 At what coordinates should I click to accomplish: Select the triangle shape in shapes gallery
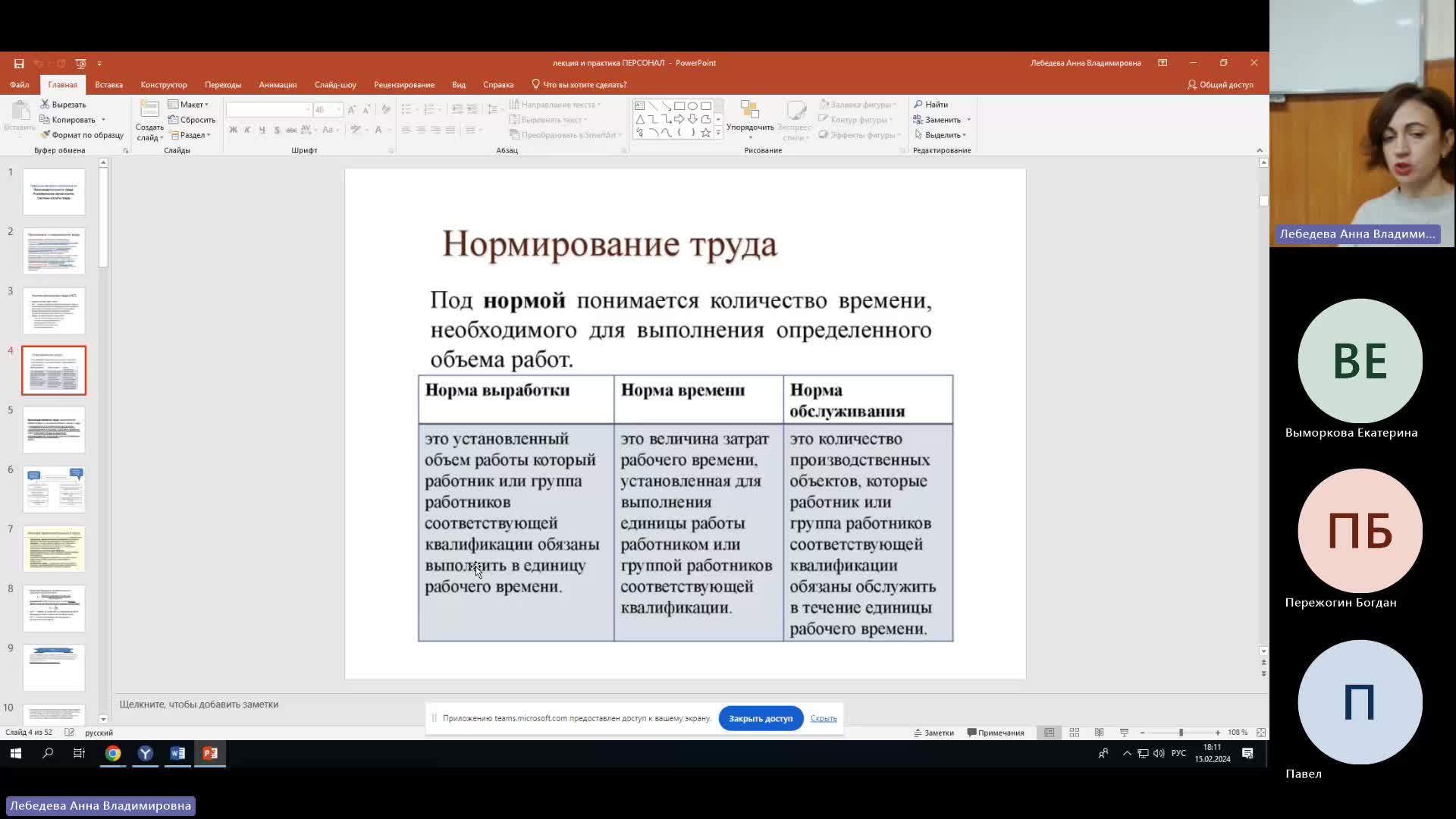639,119
